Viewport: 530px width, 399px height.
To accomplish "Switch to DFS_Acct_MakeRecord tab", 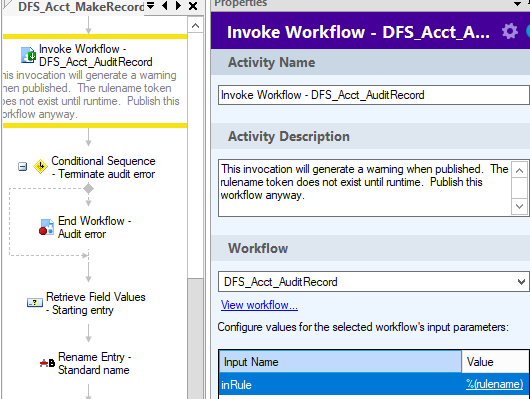I will [81, 6].
